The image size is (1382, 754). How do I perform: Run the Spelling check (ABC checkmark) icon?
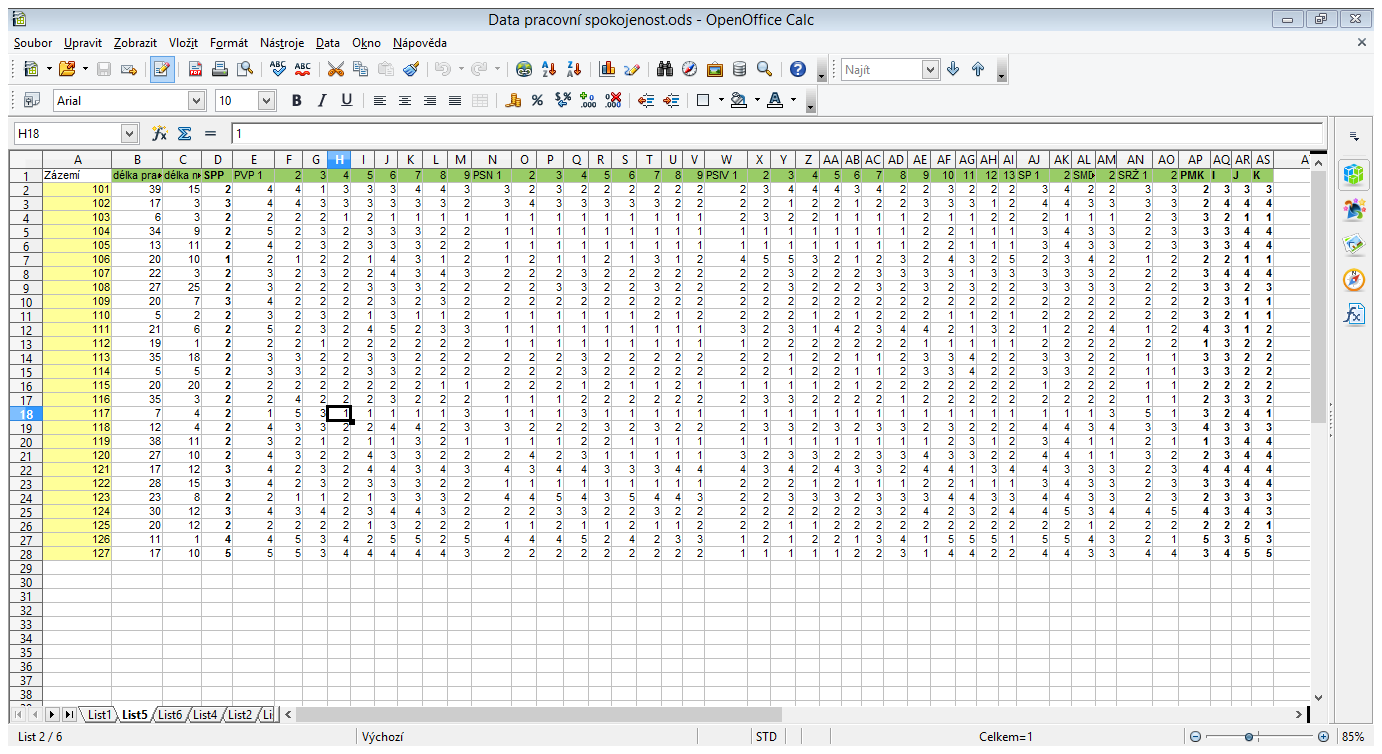[278, 69]
